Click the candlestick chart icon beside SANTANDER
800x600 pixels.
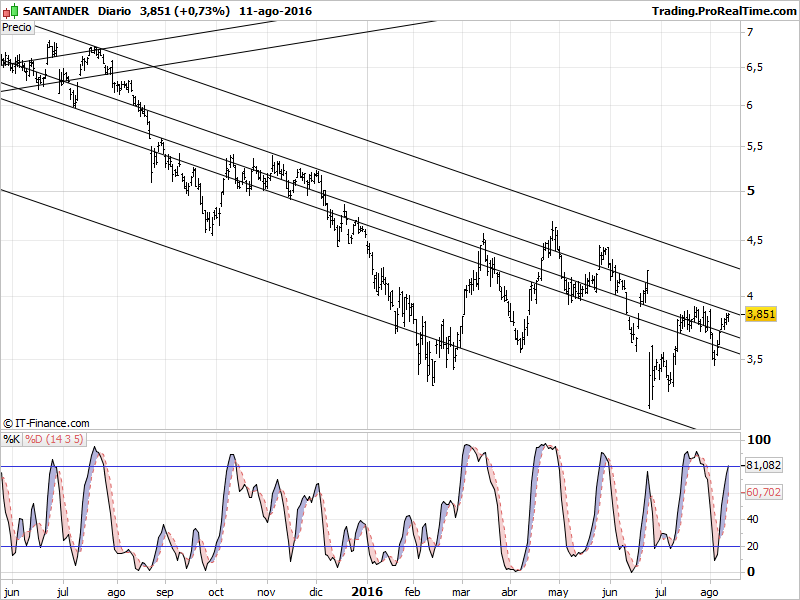point(11,11)
